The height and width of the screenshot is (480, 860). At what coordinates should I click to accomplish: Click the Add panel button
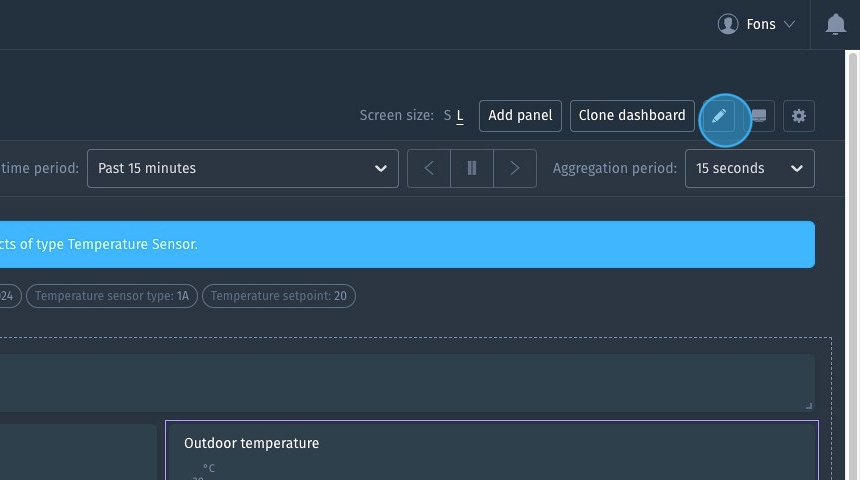point(520,116)
